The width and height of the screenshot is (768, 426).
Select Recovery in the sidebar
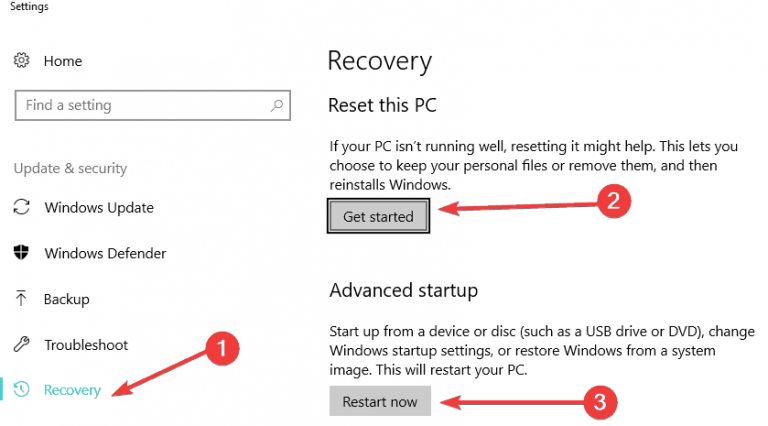[72, 390]
